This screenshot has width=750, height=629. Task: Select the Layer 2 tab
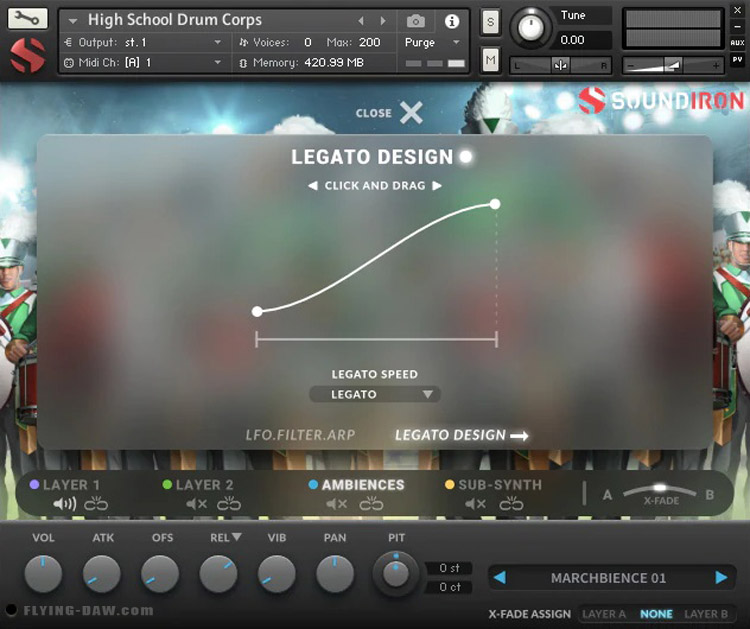click(x=204, y=485)
